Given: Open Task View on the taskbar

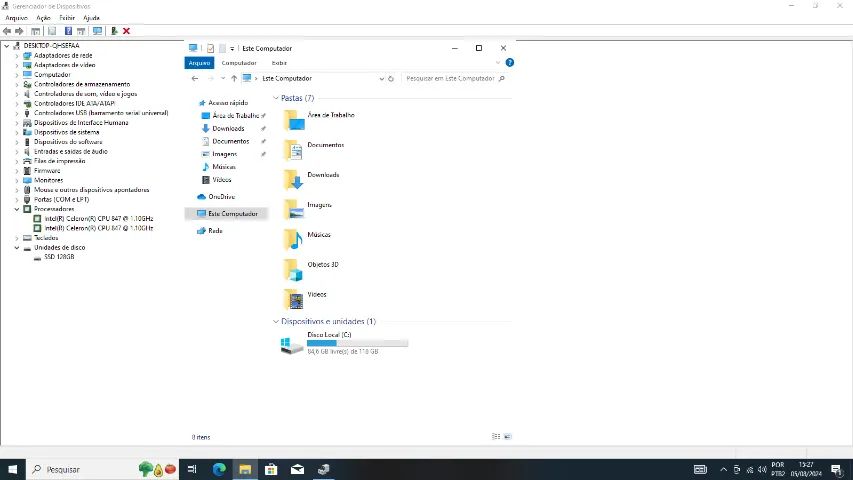Looking at the screenshot, I should (x=192, y=469).
